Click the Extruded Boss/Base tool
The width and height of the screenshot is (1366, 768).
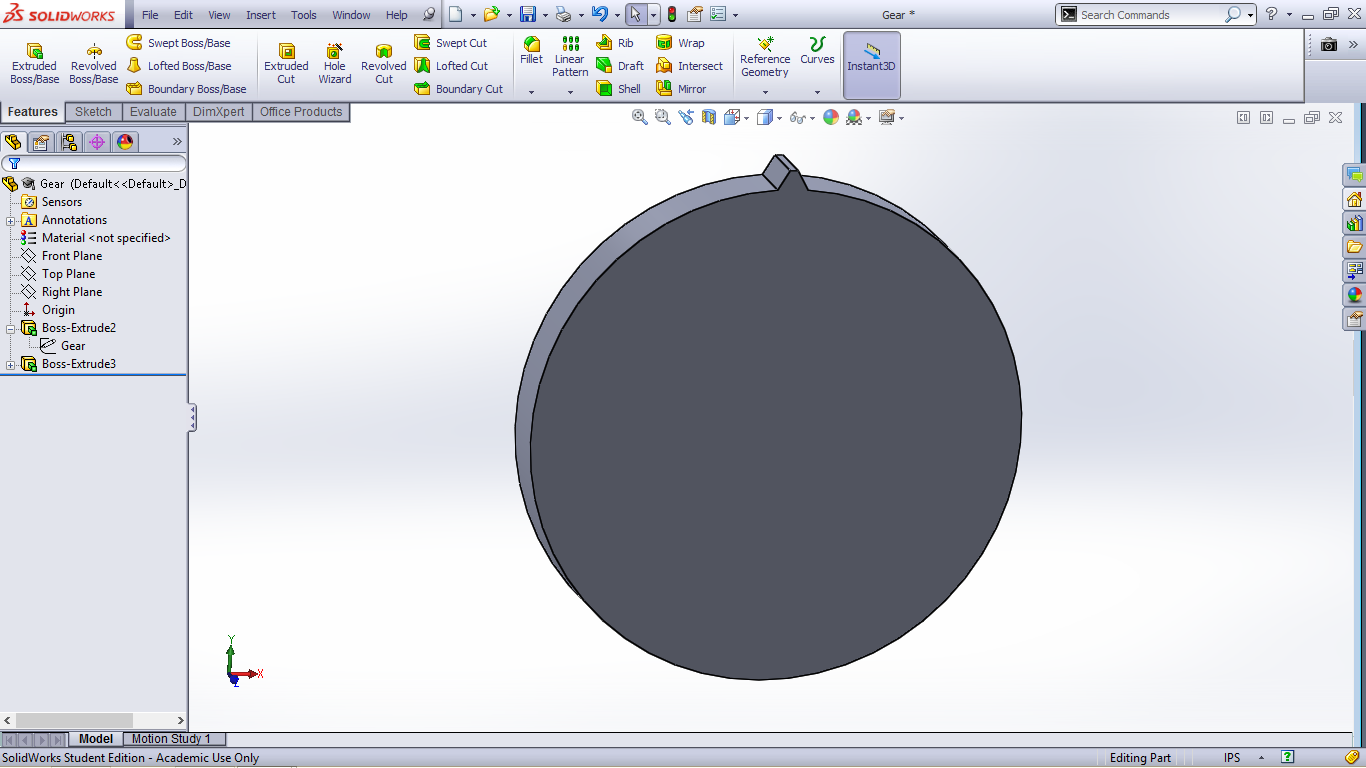[34, 64]
